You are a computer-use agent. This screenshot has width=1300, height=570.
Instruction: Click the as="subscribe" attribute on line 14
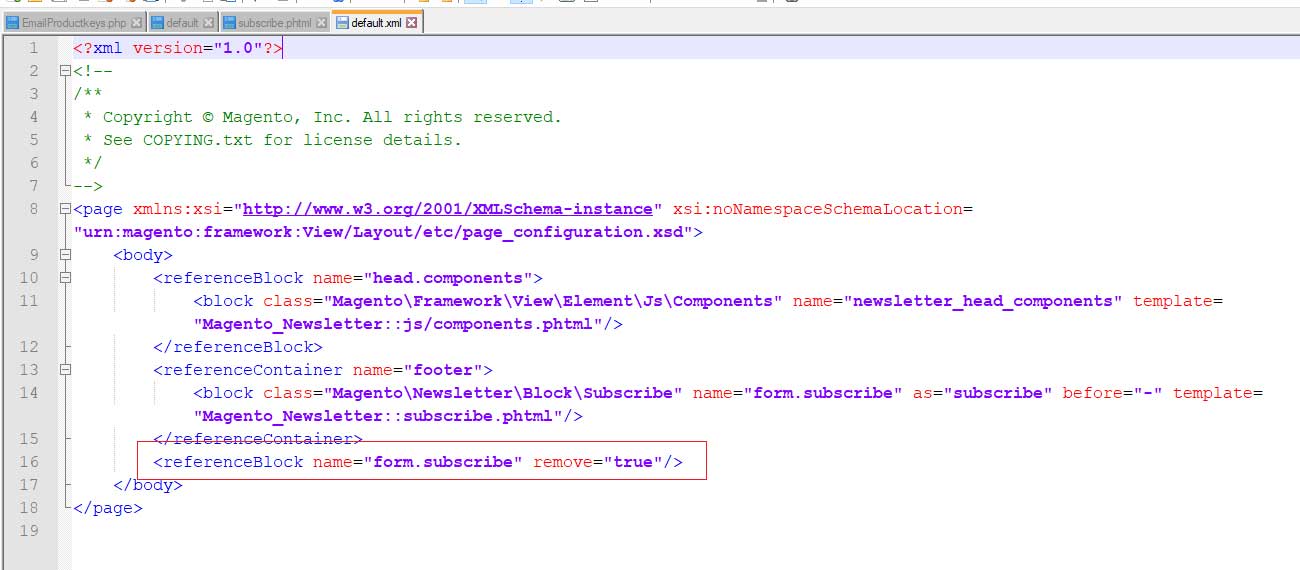tap(982, 393)
